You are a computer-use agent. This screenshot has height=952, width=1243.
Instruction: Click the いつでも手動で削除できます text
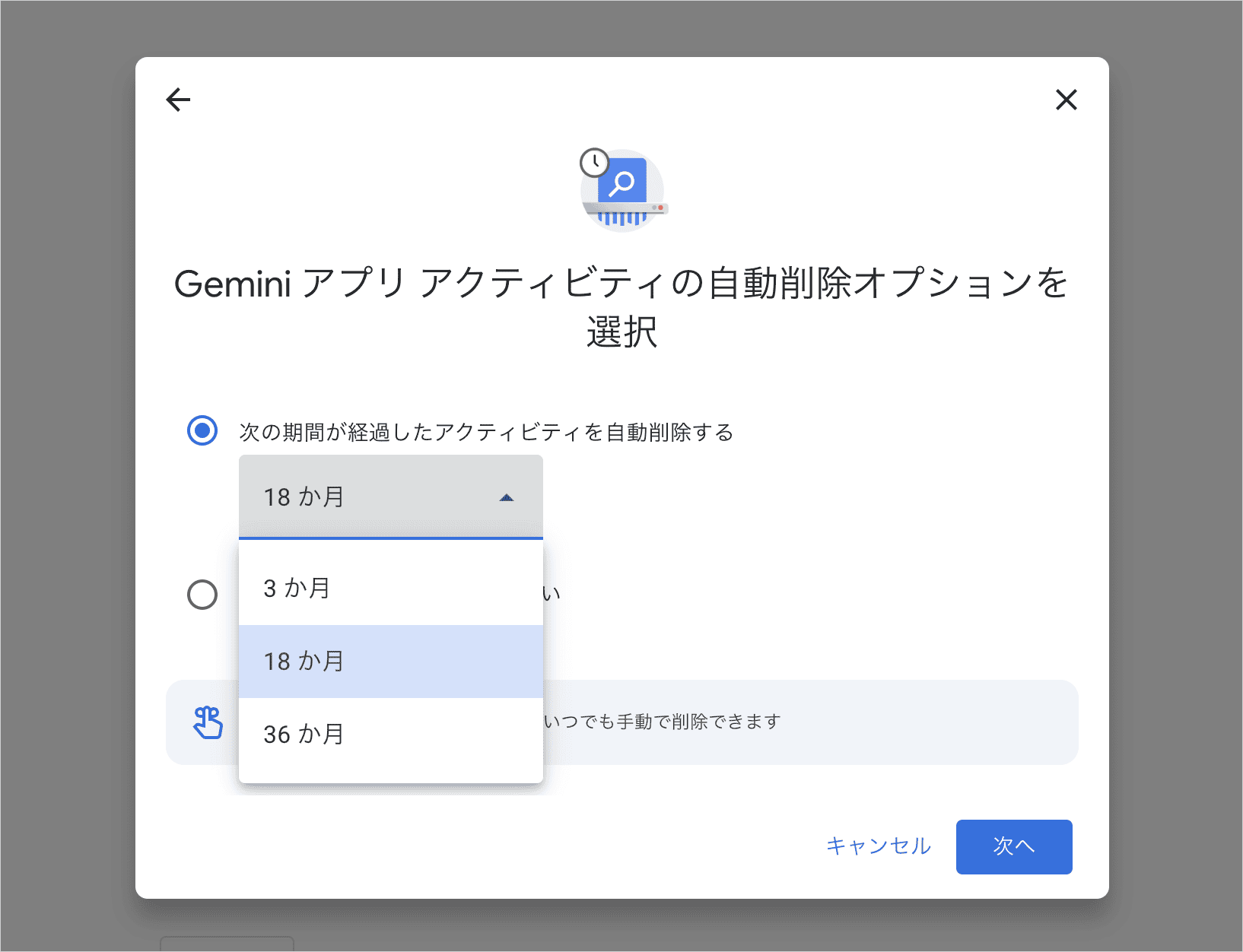[663, 722]
